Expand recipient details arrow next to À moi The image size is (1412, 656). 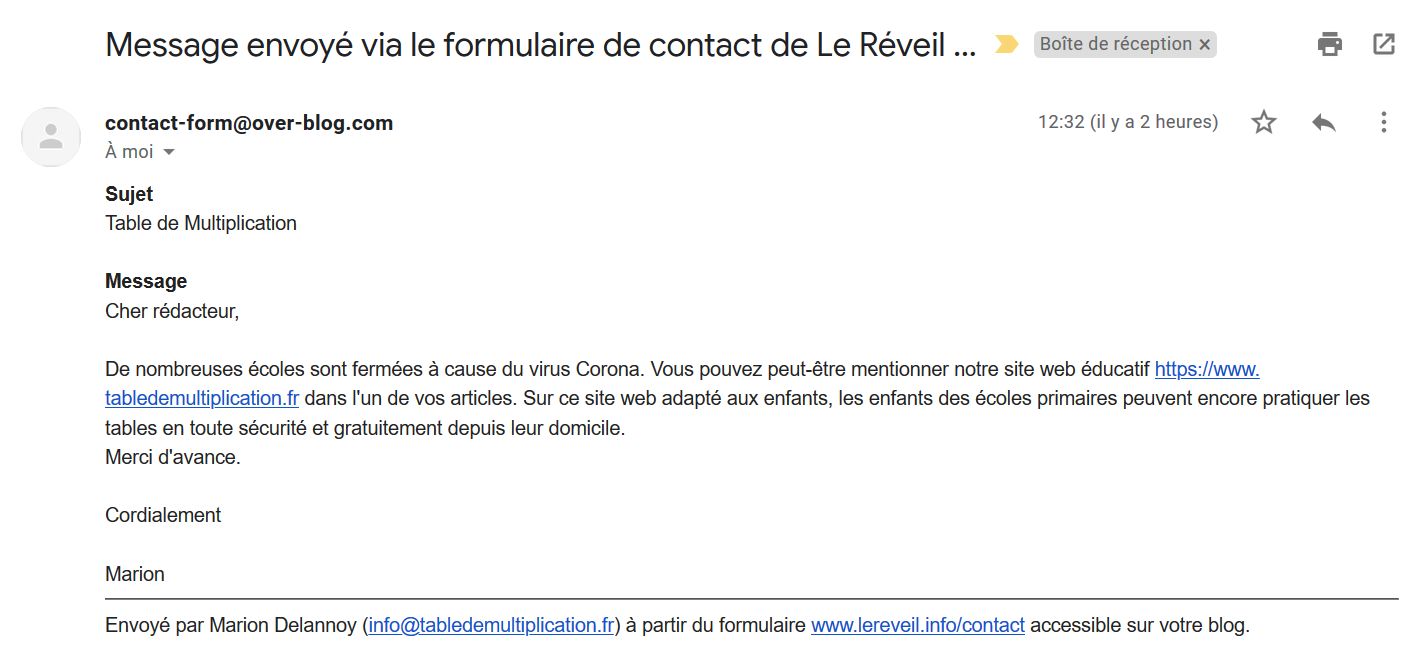click(x=168, y=152)
